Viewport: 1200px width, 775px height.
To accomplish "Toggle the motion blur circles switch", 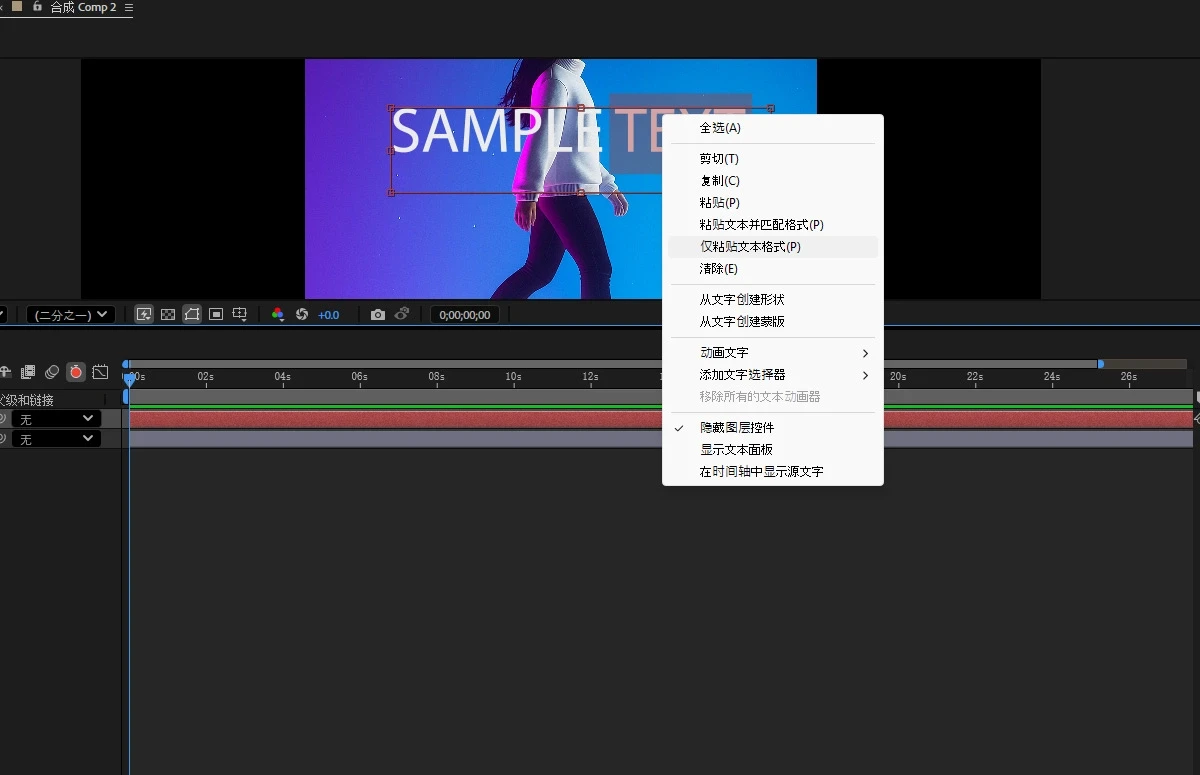I will click(x=52, y=372).
